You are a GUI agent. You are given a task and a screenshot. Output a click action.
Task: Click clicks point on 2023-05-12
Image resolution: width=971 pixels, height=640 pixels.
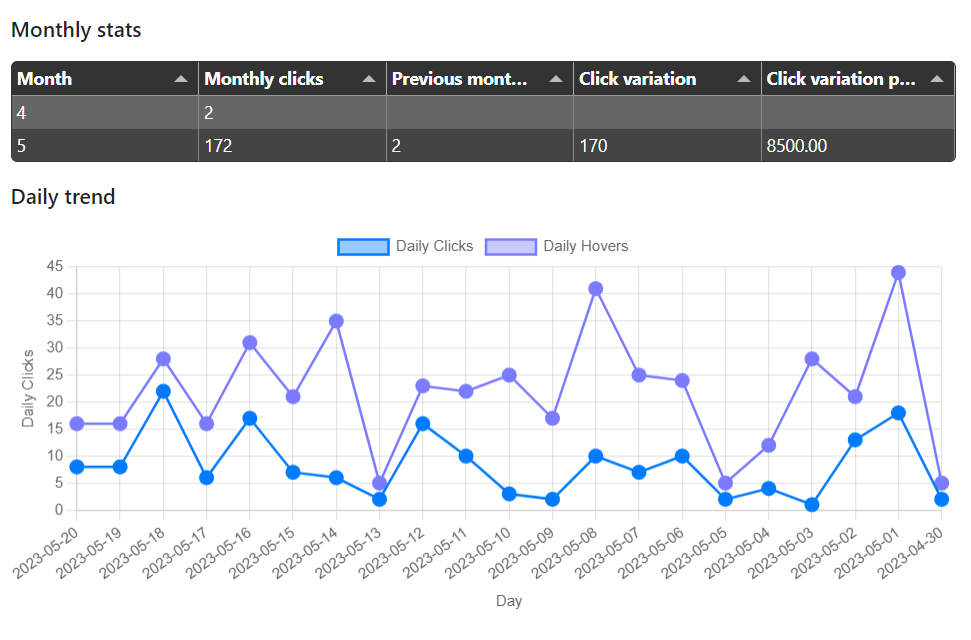[x=423, y=424]
